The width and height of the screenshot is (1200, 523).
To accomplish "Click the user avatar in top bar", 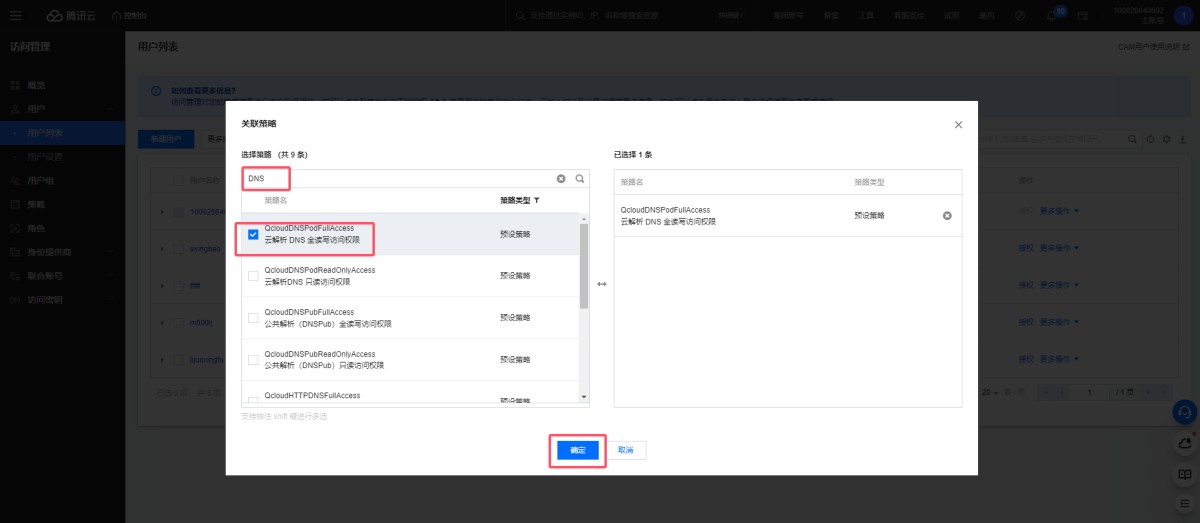I will point(1185,16).
